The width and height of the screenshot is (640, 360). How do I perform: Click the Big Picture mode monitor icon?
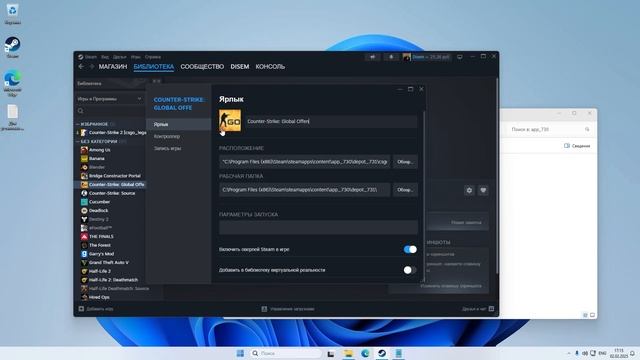pyautogui.click(x=460, y=57)
